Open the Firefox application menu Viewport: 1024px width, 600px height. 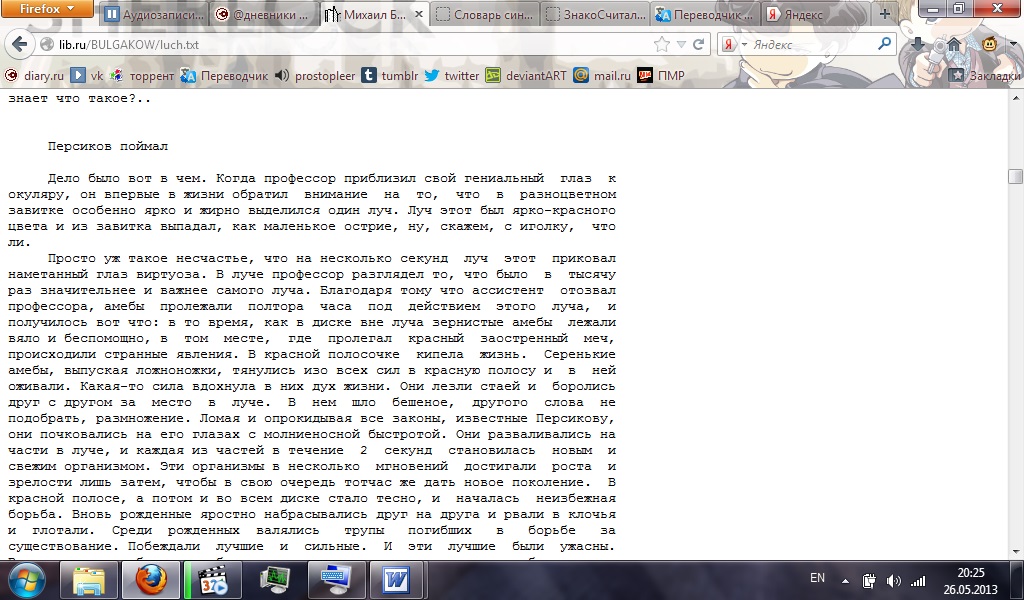click(48, 11)
